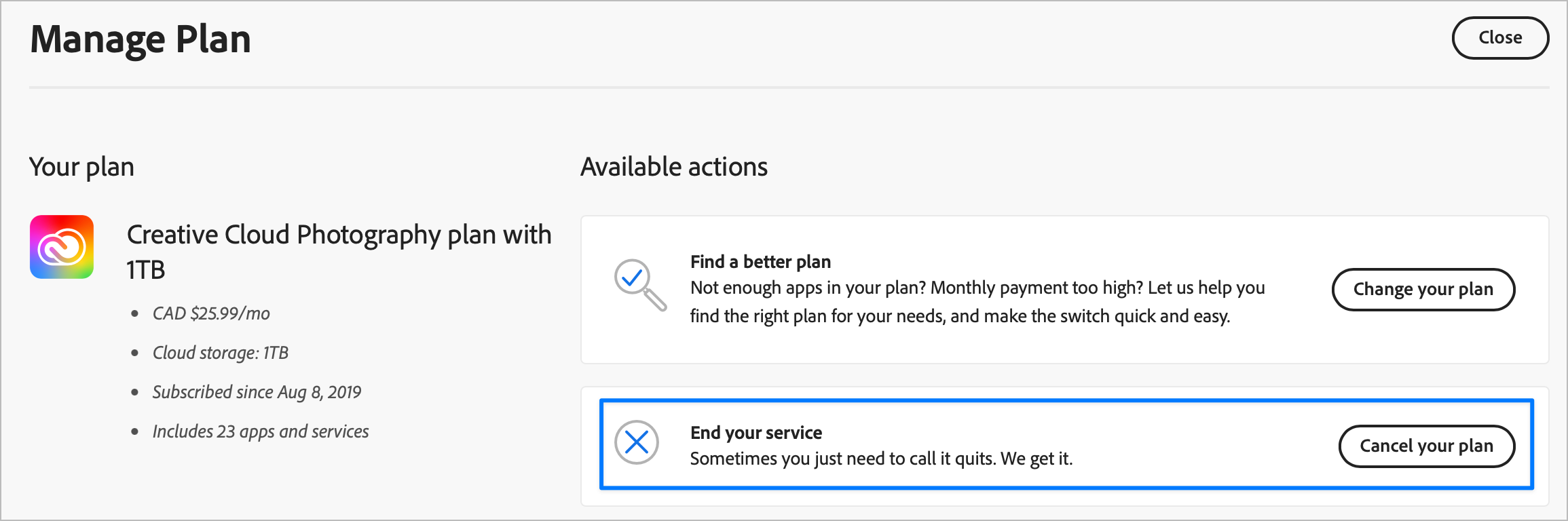Select the photography plan product icon

pyautogui.click(x=60, y=246)
